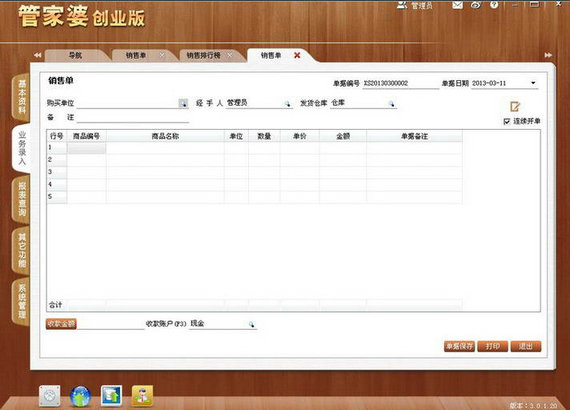
Task: Click the 打印 button
Action: [x=493, y=346]
